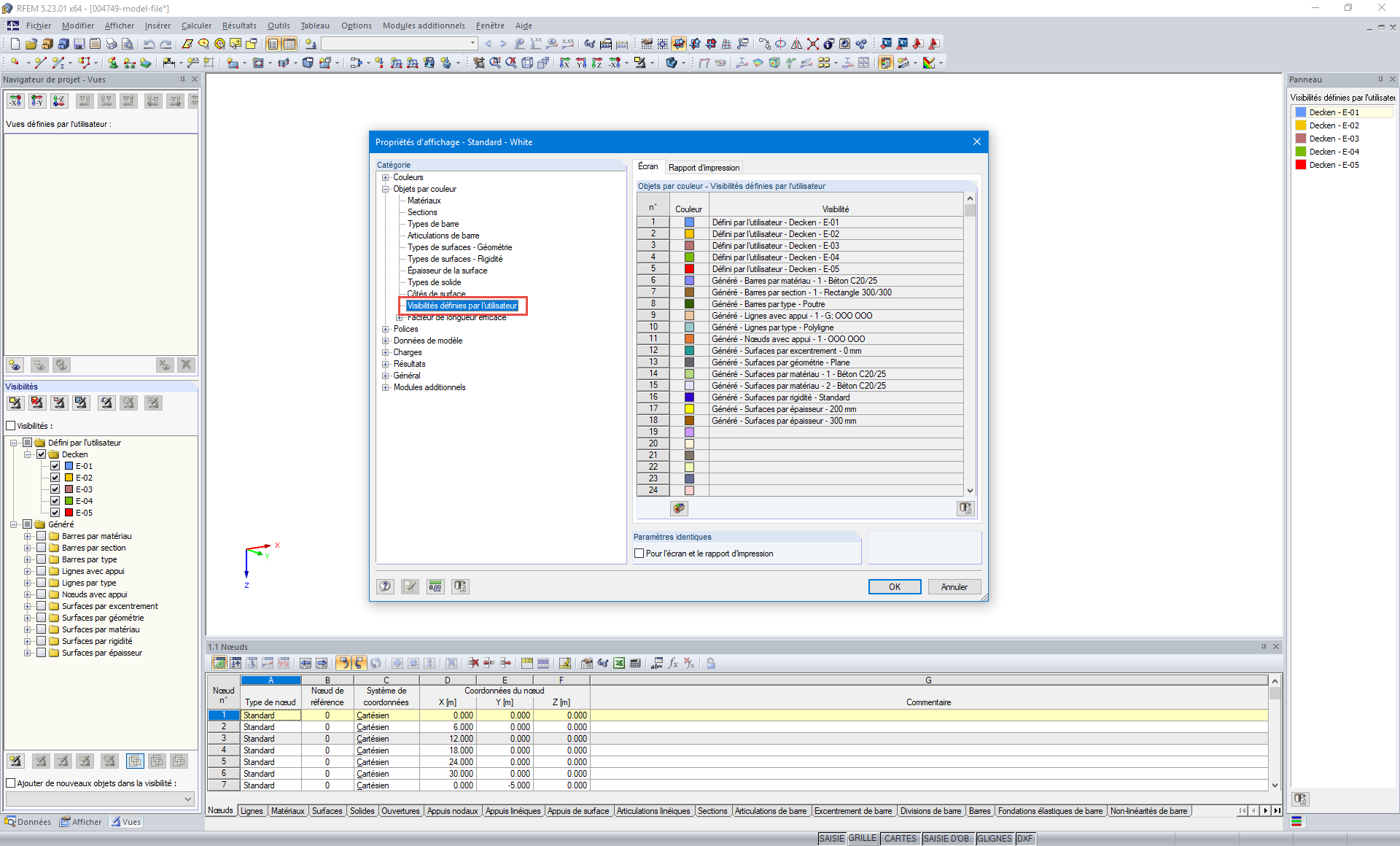Image resolution: width=1400 pixels, height=846 pixels.
Task: Check 'Ajouter de nouveaux objets dans la visibilité'
Action: [11, 783]
